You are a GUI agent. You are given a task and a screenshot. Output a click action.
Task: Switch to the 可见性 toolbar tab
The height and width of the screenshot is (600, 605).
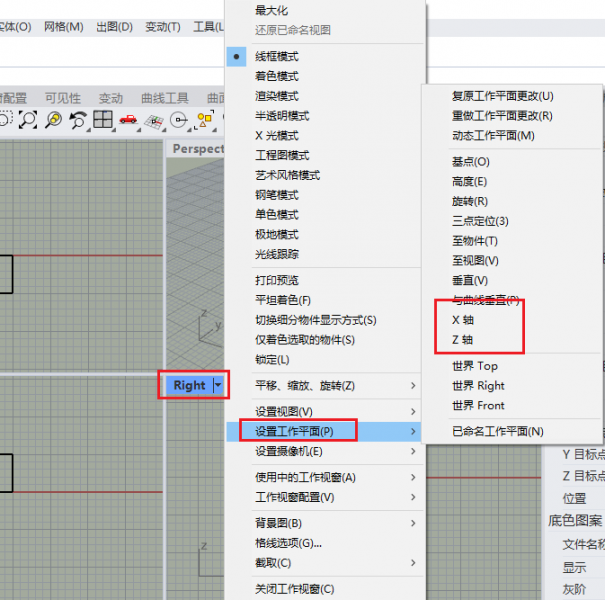[63, 98]
